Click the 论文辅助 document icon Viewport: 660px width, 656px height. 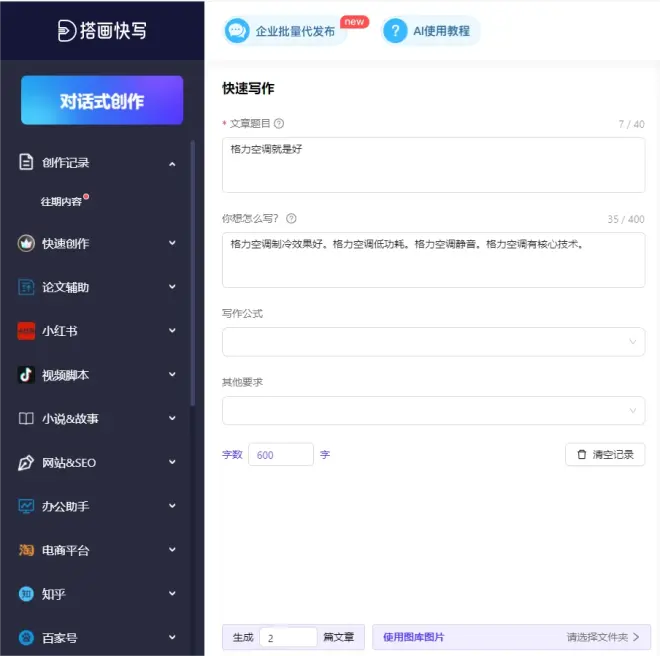pyautogui.click(x=27, y=287)
